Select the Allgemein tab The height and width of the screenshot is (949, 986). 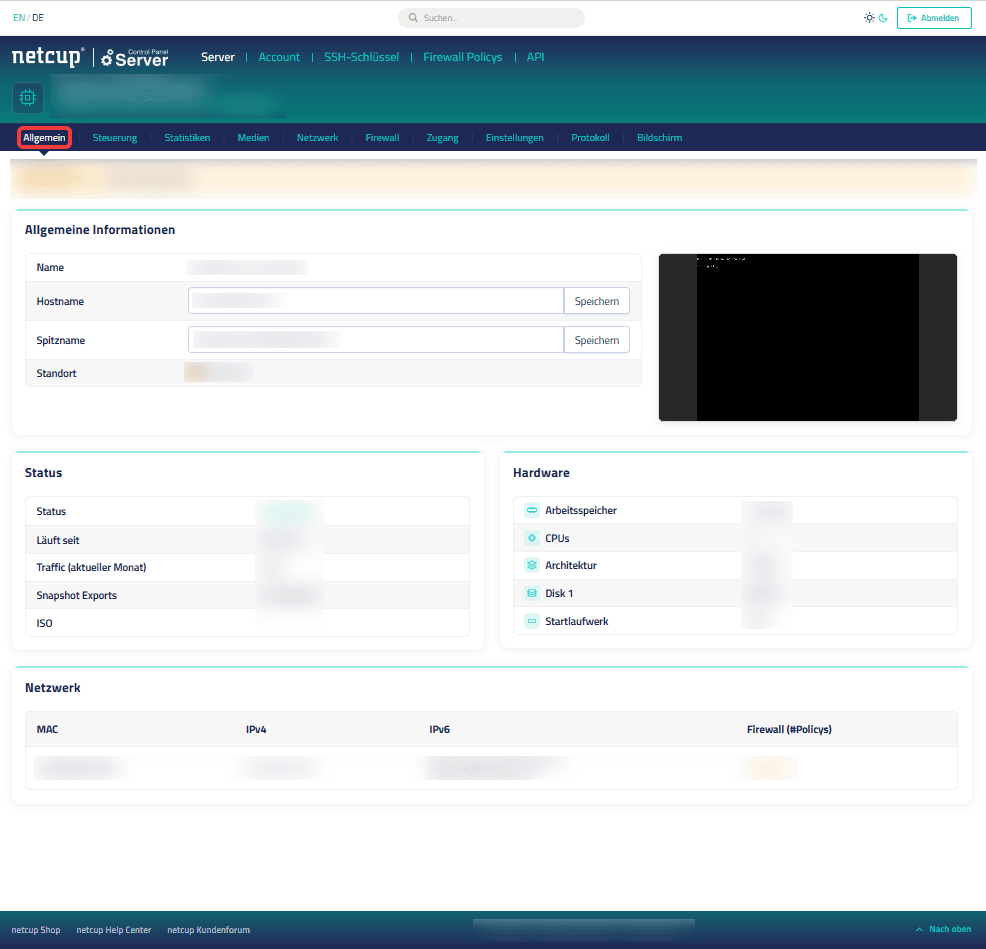[44, 137]
